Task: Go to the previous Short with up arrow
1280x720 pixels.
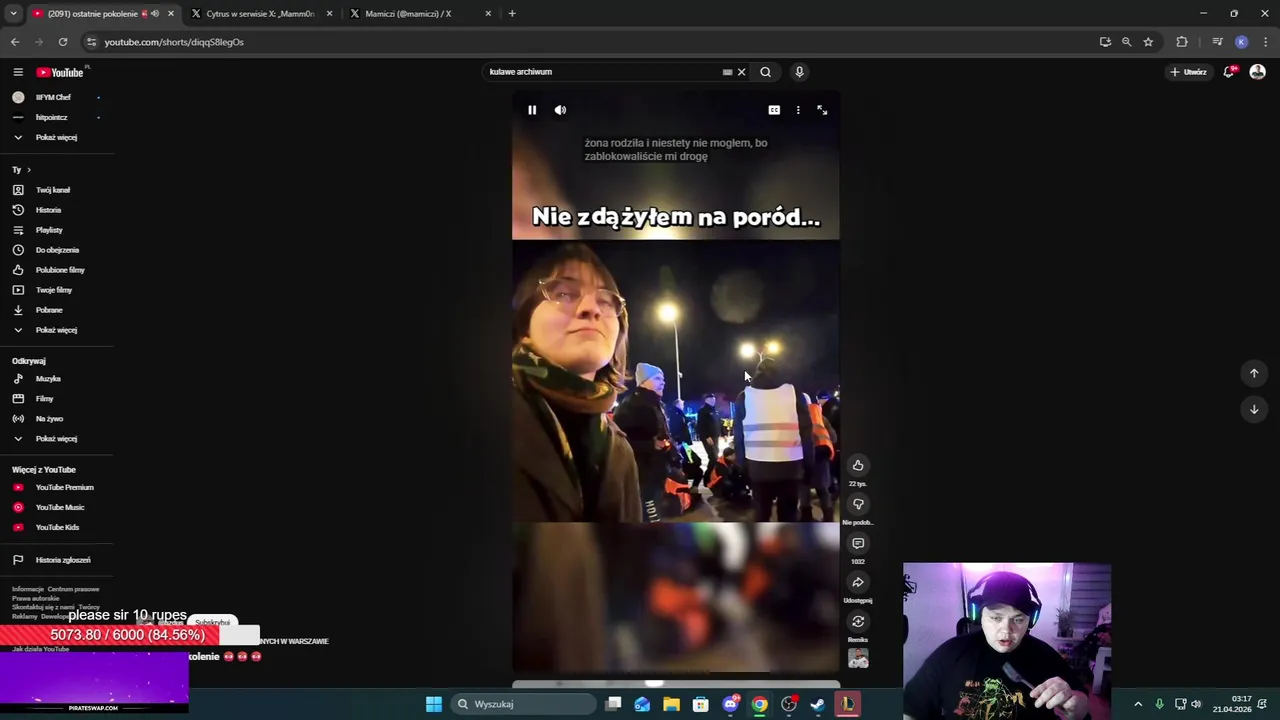Action: click(x=1254, y=373)
